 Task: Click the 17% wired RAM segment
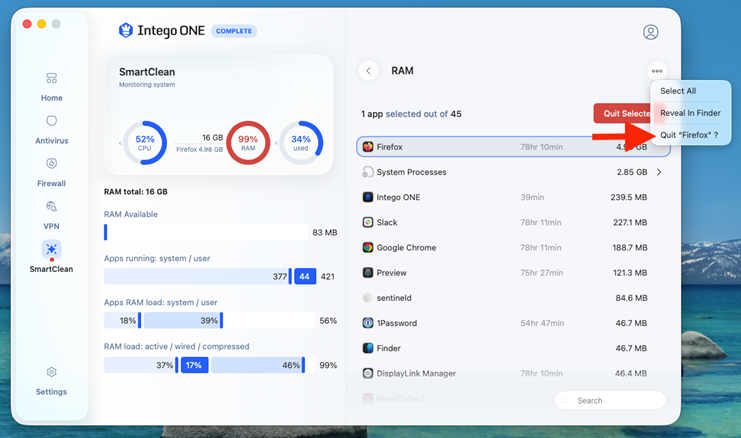tap(194, 365)
